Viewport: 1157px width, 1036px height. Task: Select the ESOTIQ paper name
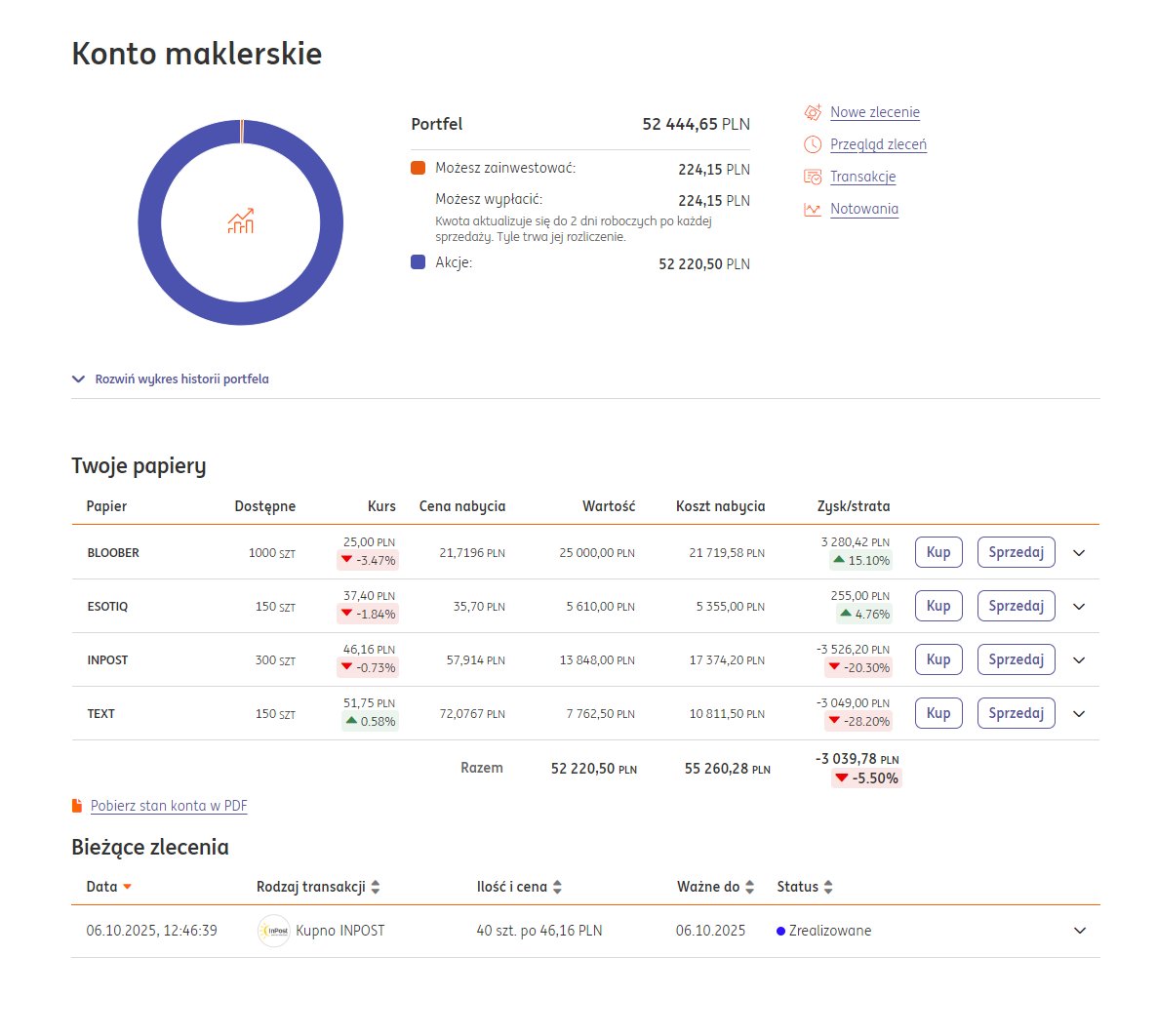coord(107,607)
